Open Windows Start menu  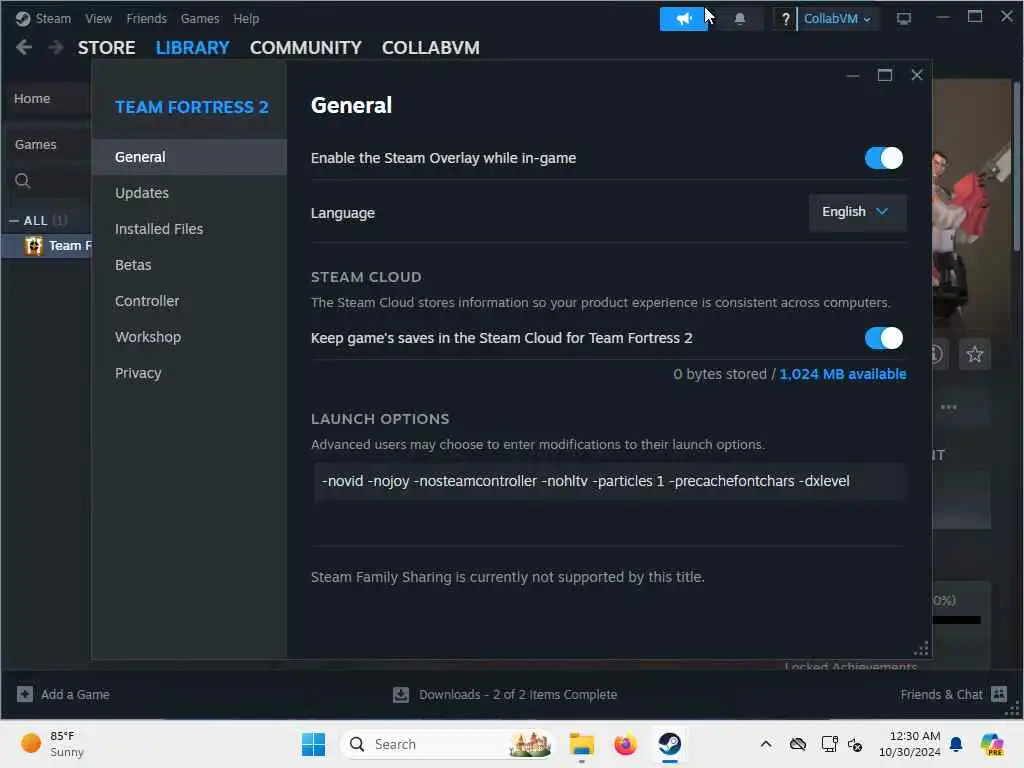(313, 744)
